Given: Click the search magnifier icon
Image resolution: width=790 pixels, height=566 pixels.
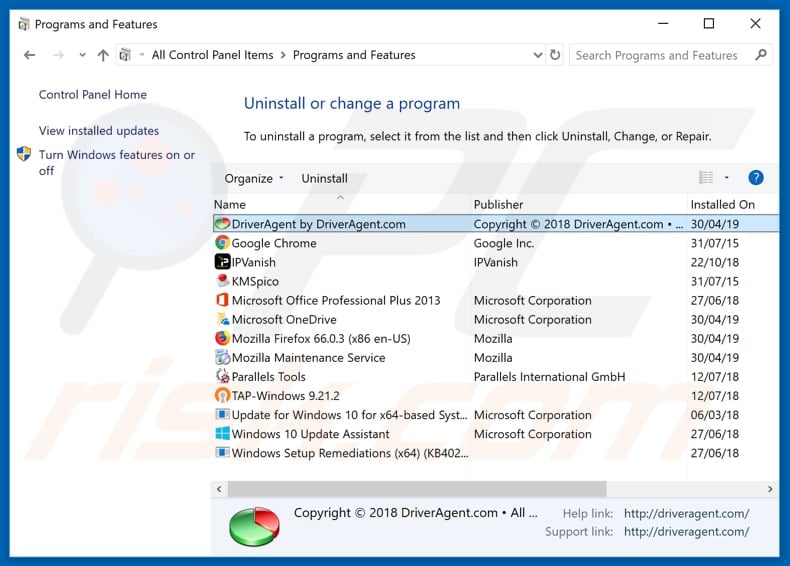Looking at the screenshot, I should 761,54.
